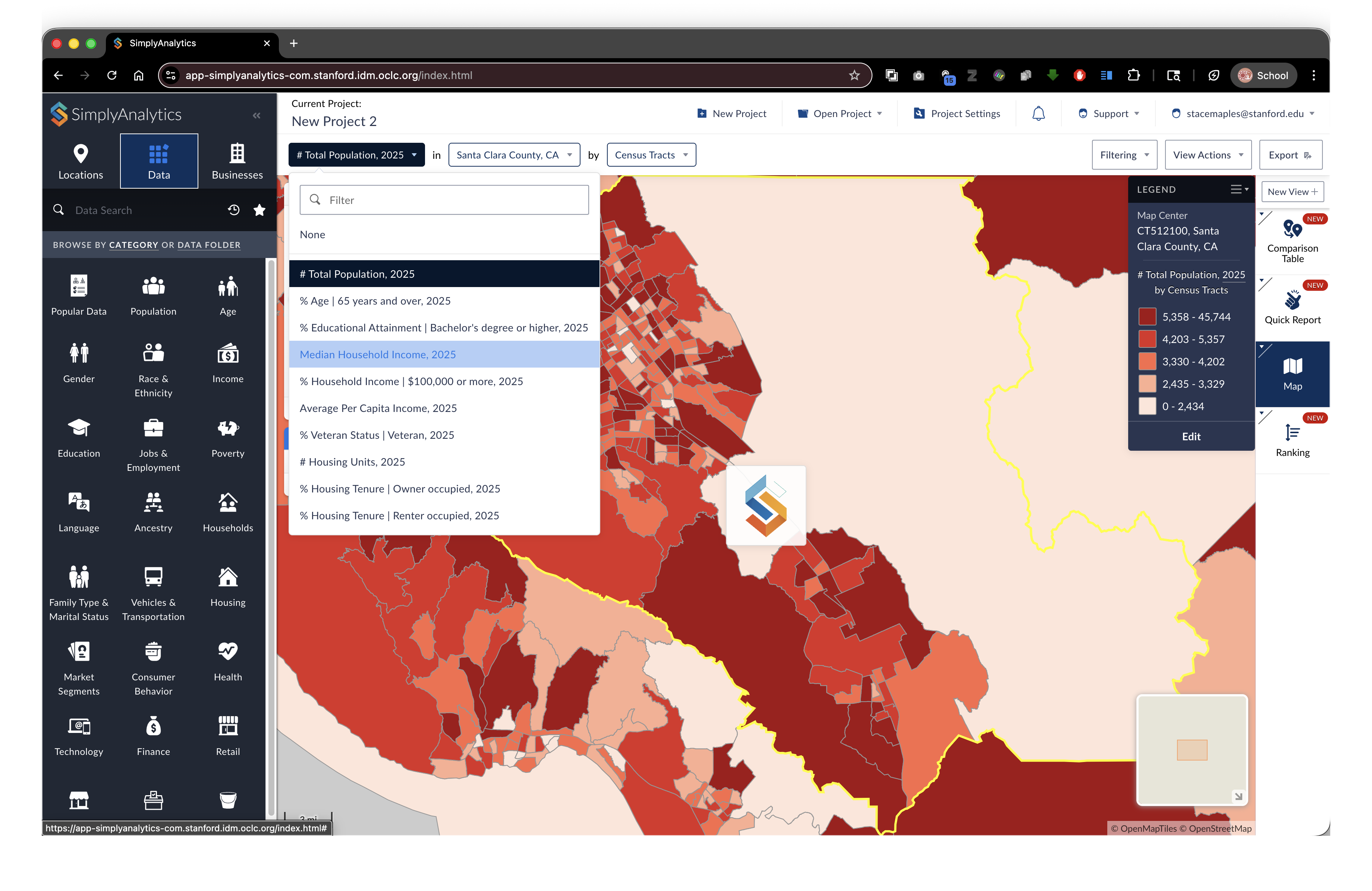Open the Households category
The width and height of the screenshot is (1372, 891).
coord(228,512)
